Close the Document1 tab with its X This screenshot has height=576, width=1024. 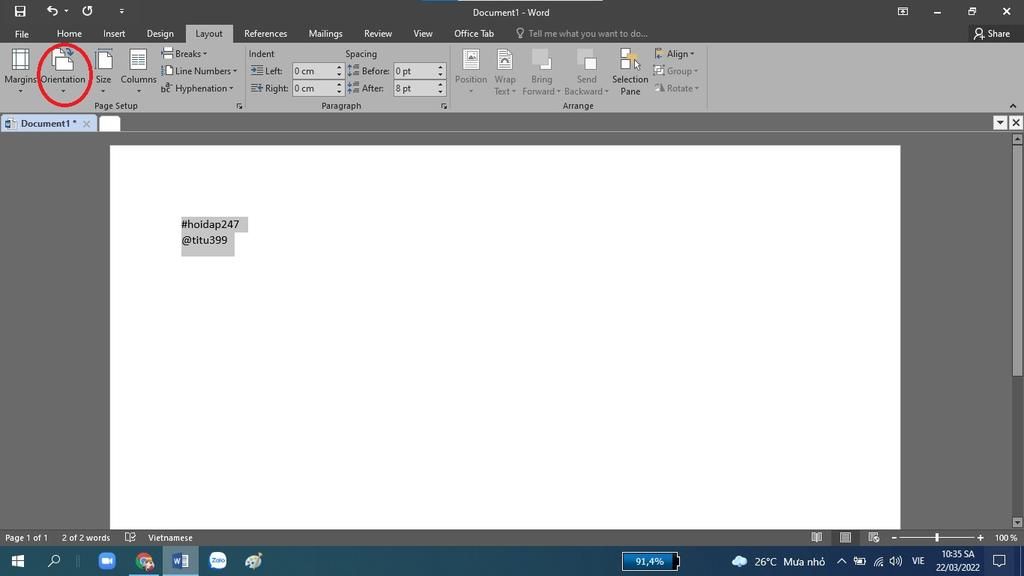[x=86, y=123]
